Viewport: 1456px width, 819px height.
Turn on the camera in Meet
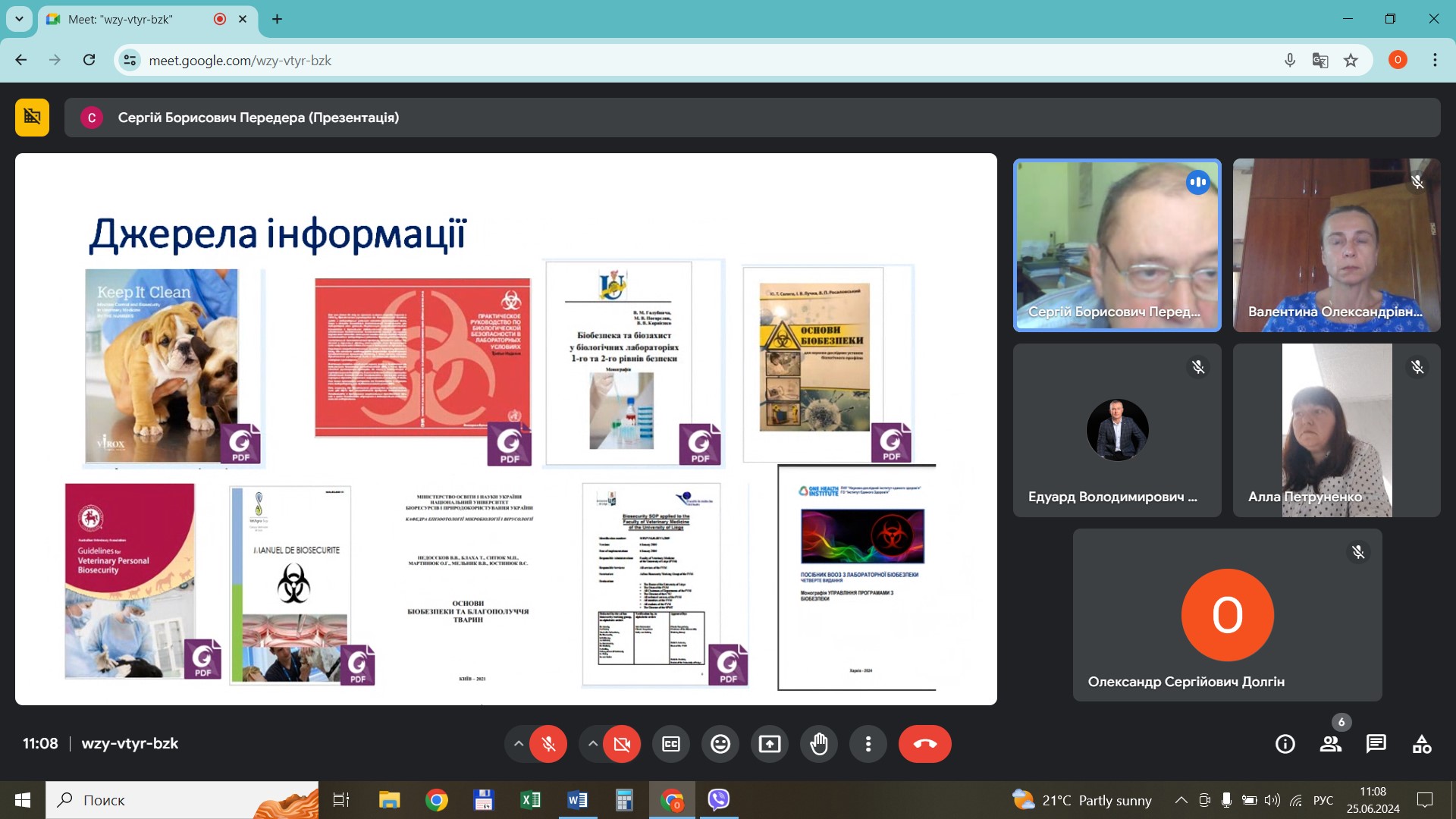[622, 744]
